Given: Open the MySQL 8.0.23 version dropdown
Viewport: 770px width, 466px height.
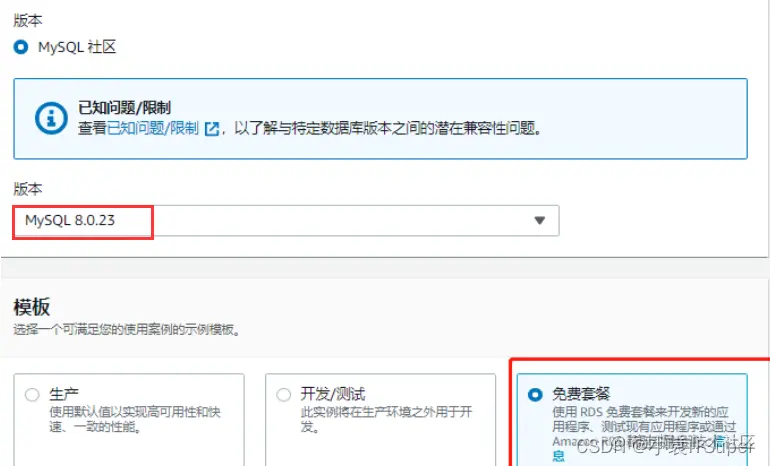Looking at the screenshot, I should (286, 220).
